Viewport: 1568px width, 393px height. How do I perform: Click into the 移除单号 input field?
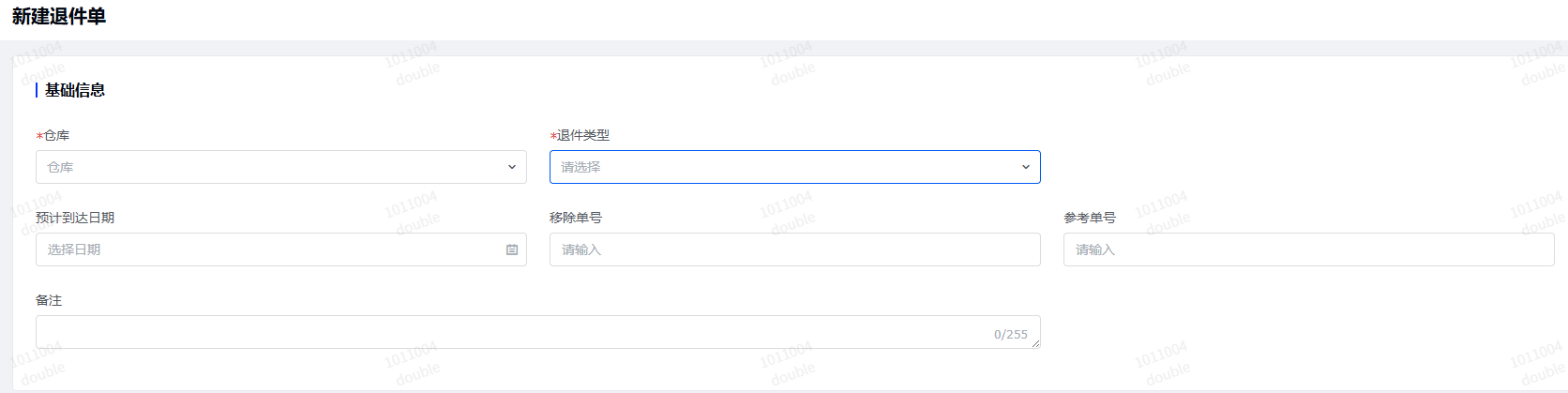[x=794, y=249]
